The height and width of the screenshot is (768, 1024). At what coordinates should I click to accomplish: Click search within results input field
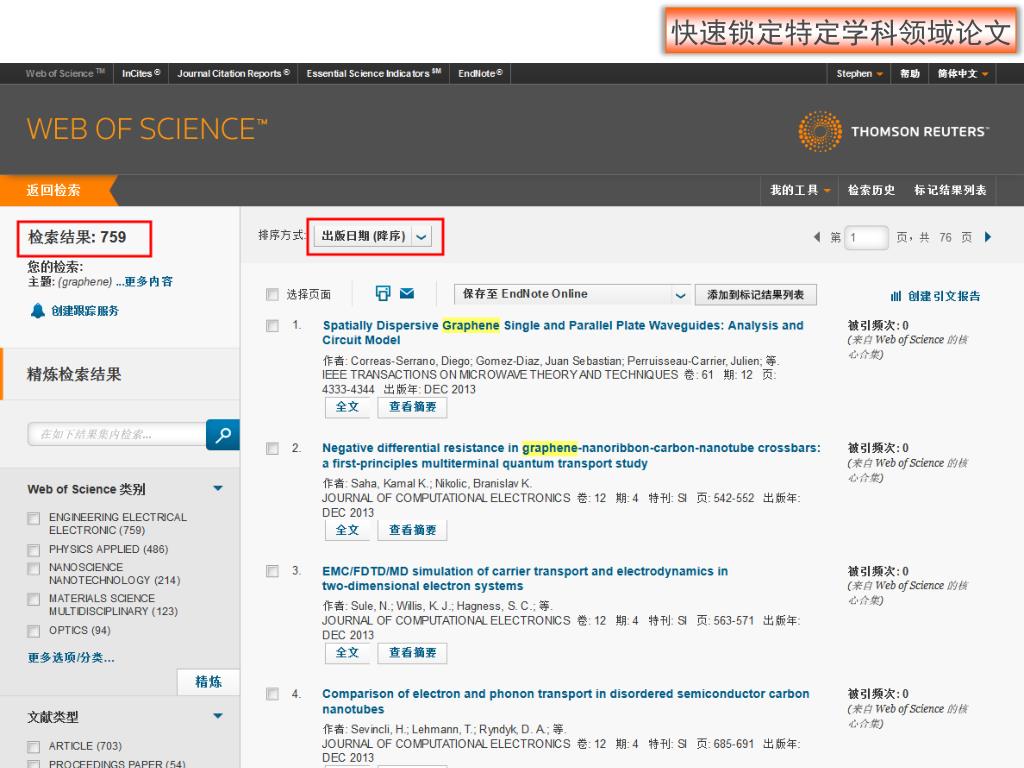tap(117, 434)
